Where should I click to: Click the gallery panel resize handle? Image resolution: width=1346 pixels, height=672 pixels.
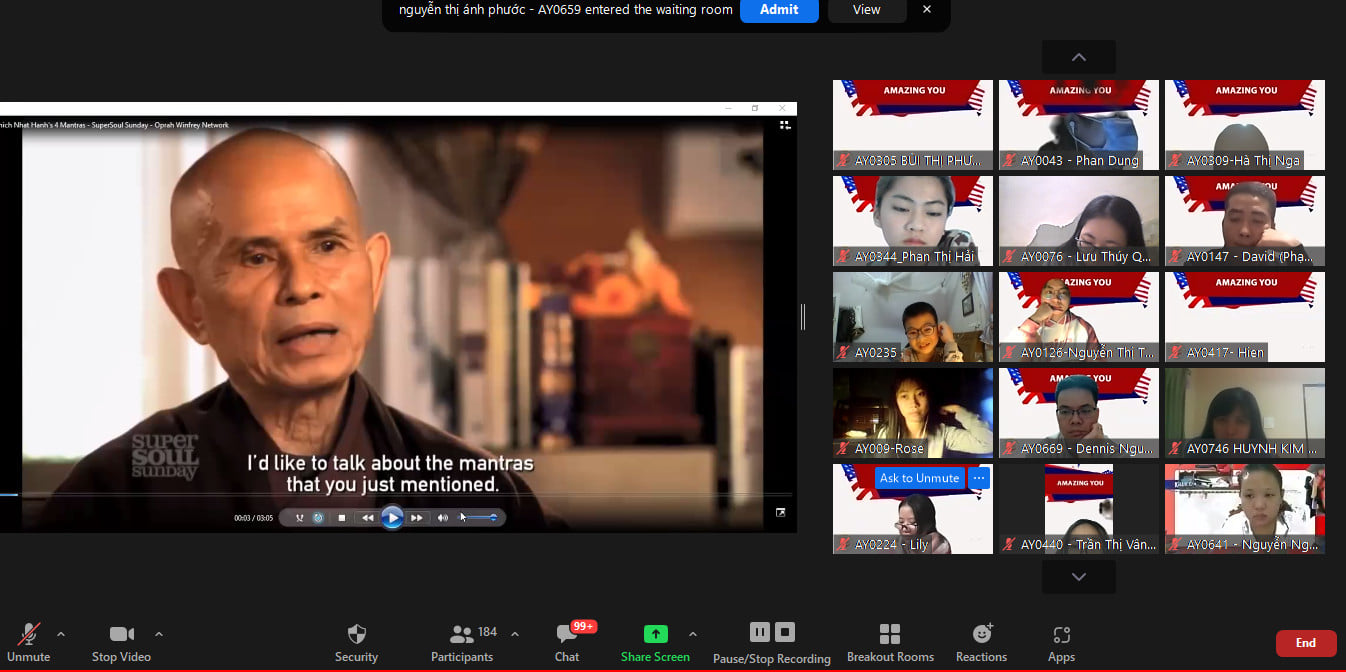803,317
